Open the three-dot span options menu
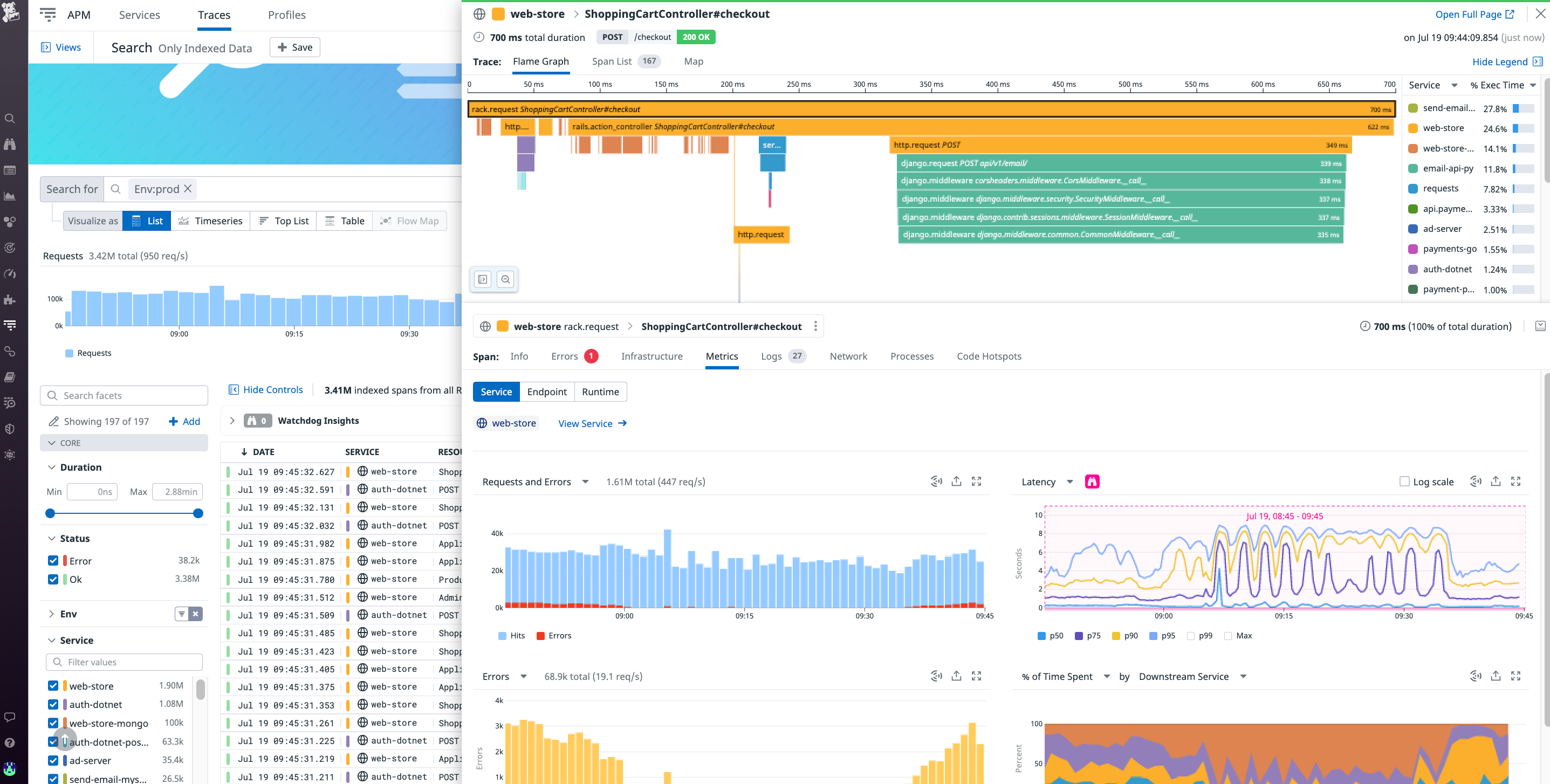1550x784 pixels. click(x=815, y=326)
